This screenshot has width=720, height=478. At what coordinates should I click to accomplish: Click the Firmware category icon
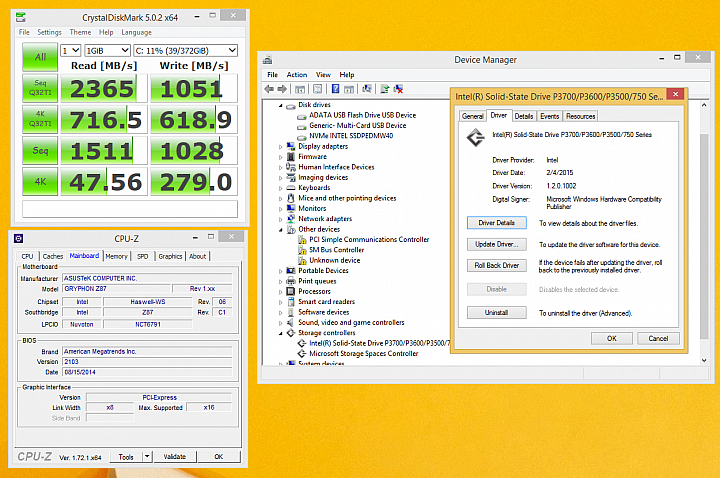[291, 157]
